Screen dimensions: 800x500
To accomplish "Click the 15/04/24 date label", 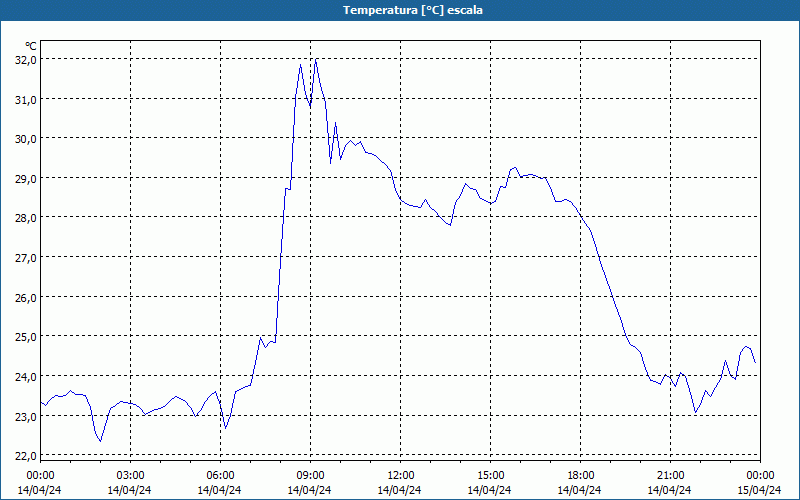I will click(759, 490).
